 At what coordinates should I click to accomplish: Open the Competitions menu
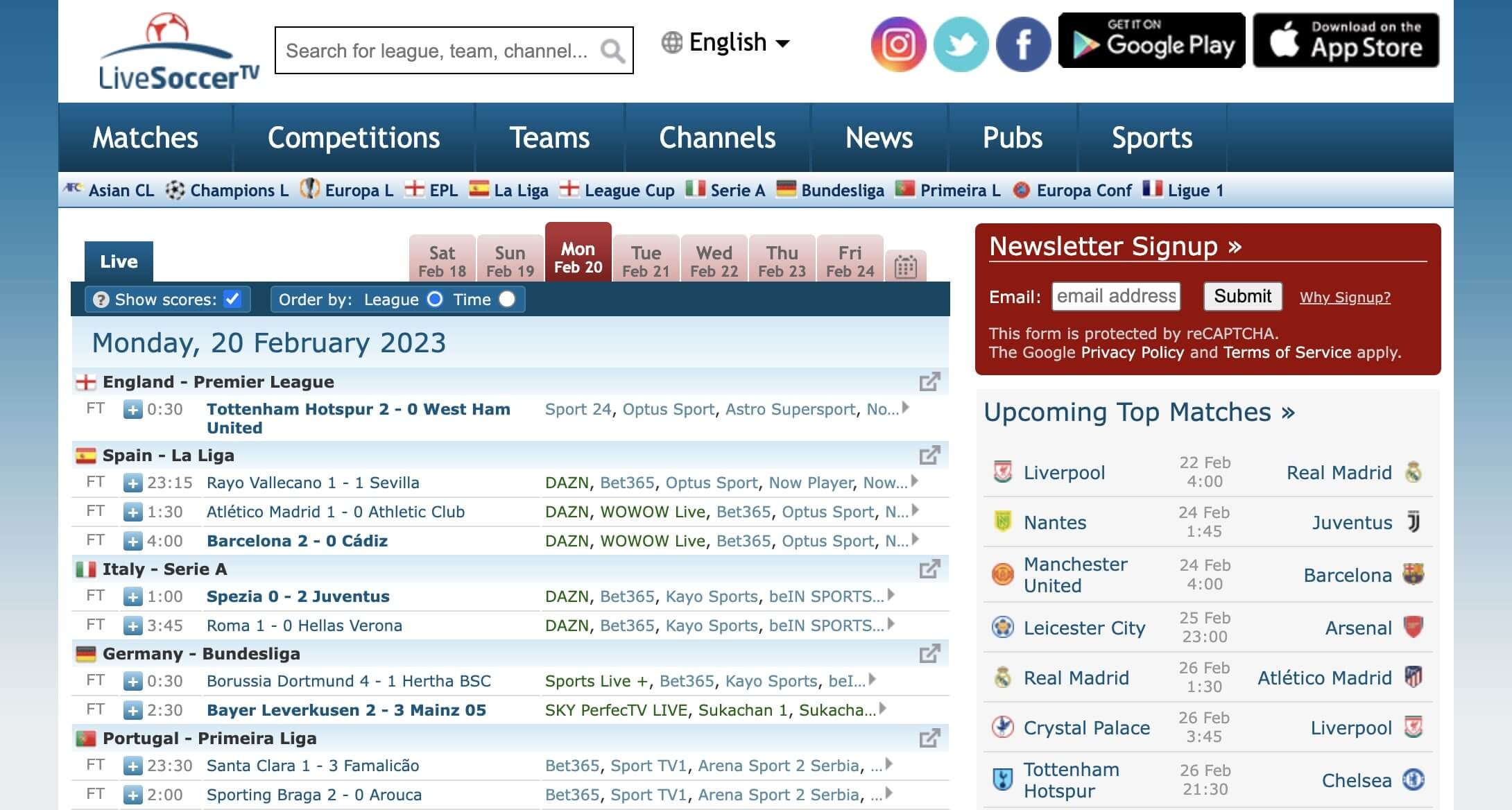point(354,137)
